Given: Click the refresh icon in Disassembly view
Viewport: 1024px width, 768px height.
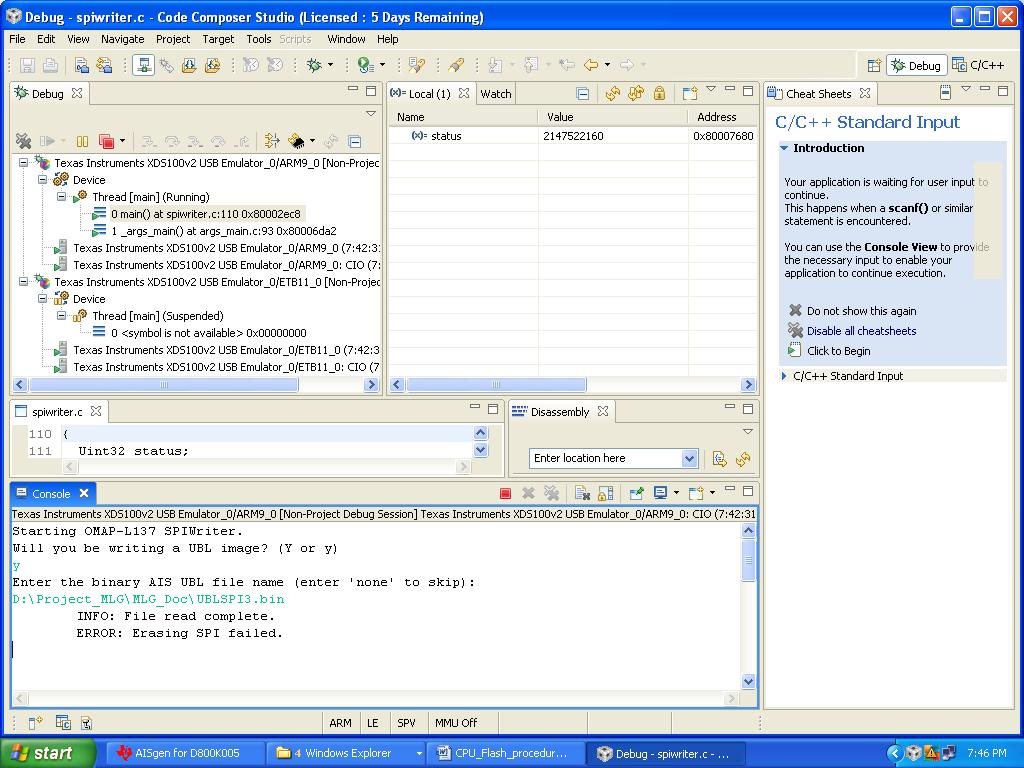Looking at the screenshot, I should tap(743, 459).
